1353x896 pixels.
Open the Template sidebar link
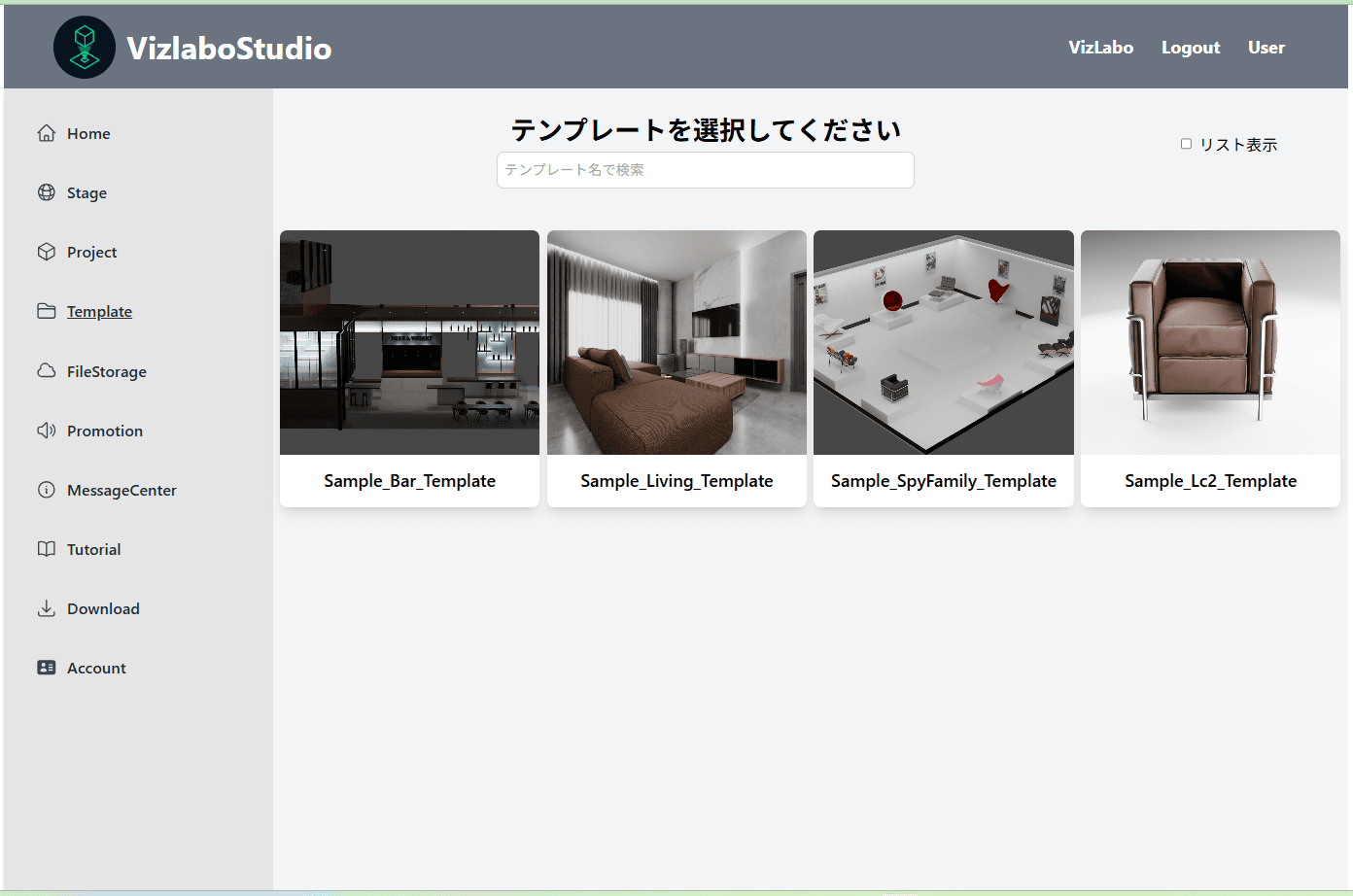coord(99,312)
